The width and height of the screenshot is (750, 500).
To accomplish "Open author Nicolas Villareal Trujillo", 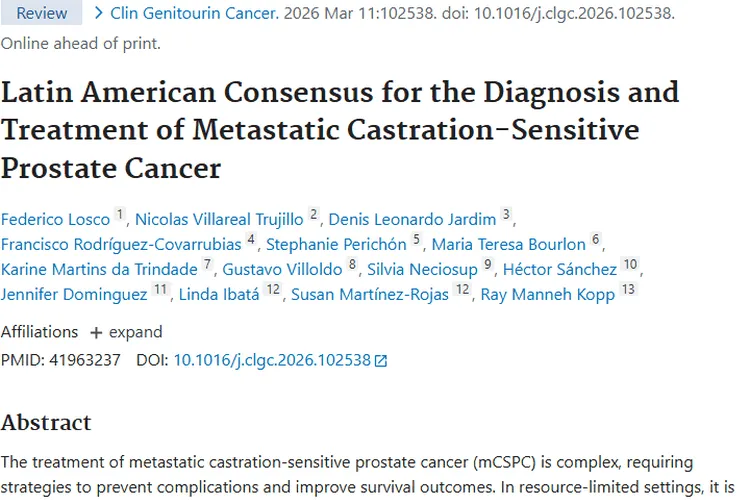I will (219, 218).
